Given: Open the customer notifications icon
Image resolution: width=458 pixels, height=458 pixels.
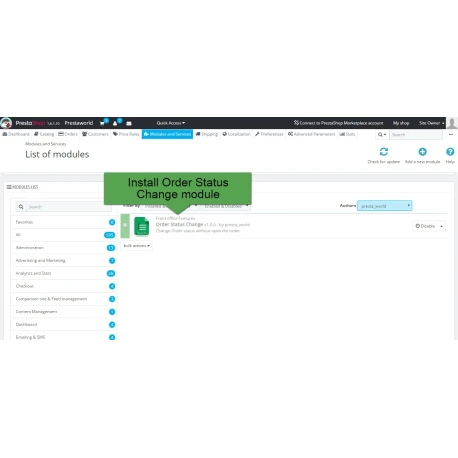Looking at the screenshot, I should 115,123.
